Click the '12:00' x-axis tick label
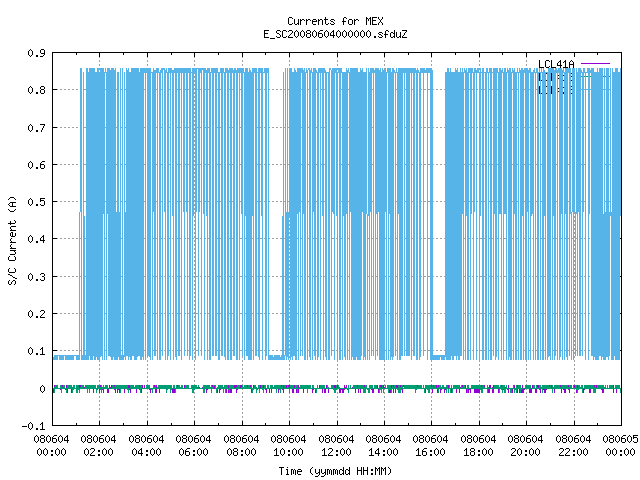Screen dimensions: 640x480 tap(336, 452)
